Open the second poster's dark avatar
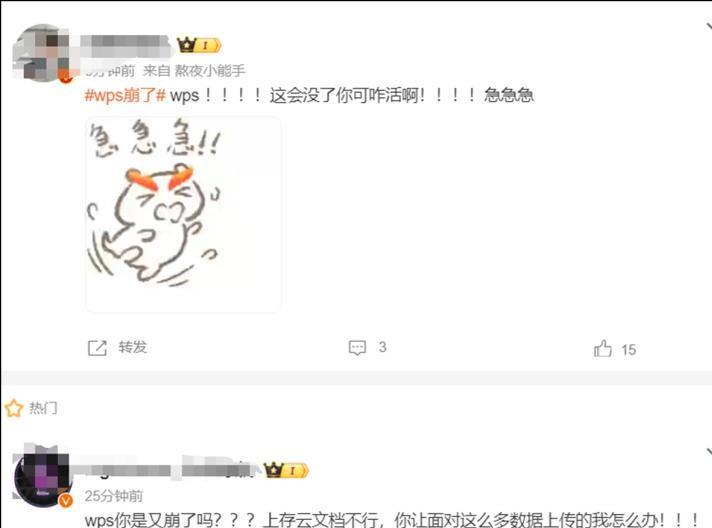Screen dimensions: 712x528 click(x=42, y=479)
